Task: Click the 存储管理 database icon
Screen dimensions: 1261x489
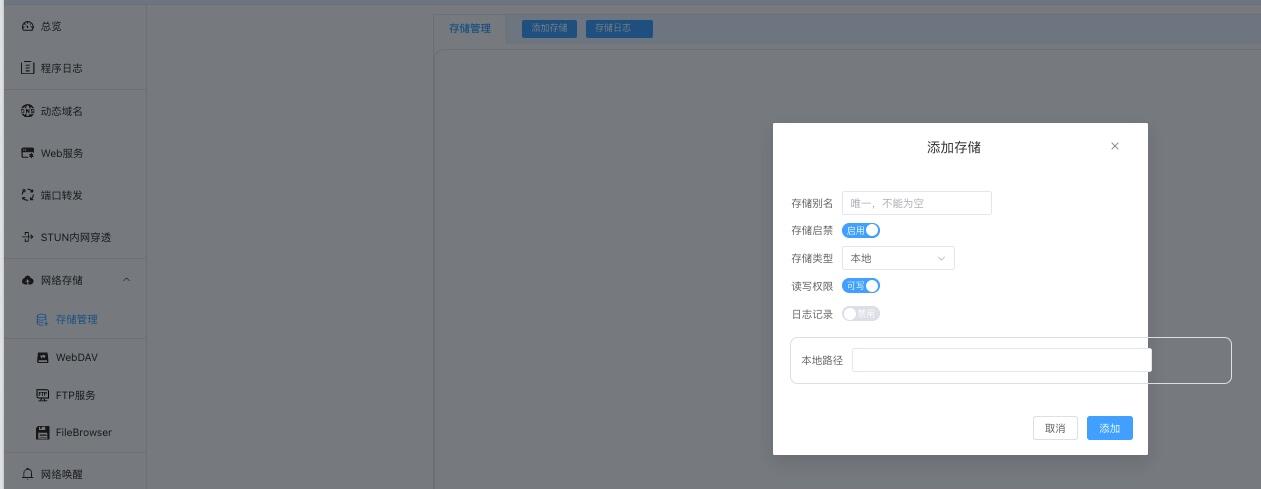Action: 42,319
